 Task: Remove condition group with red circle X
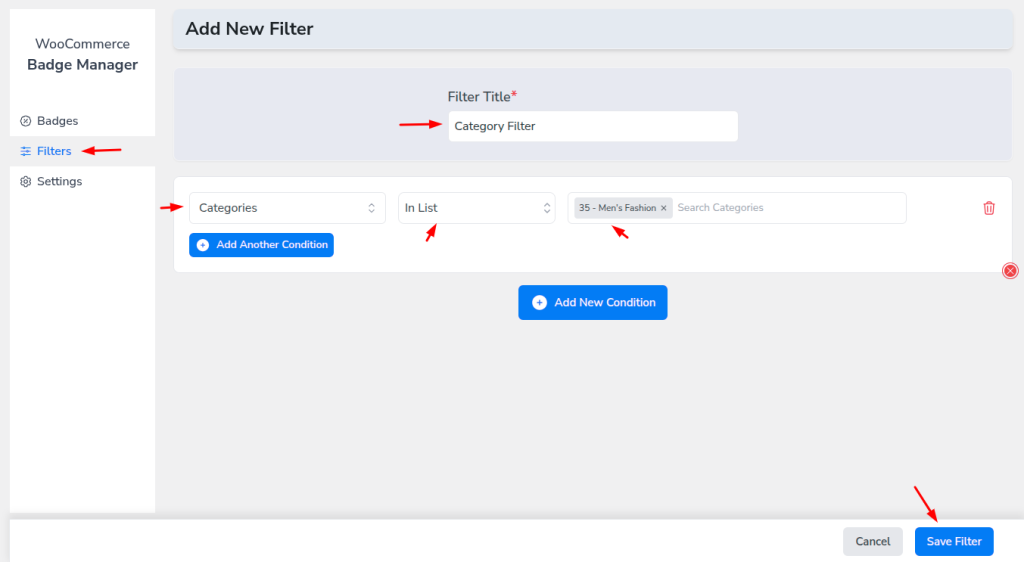pyautogui.click(x=1010, y=271)
